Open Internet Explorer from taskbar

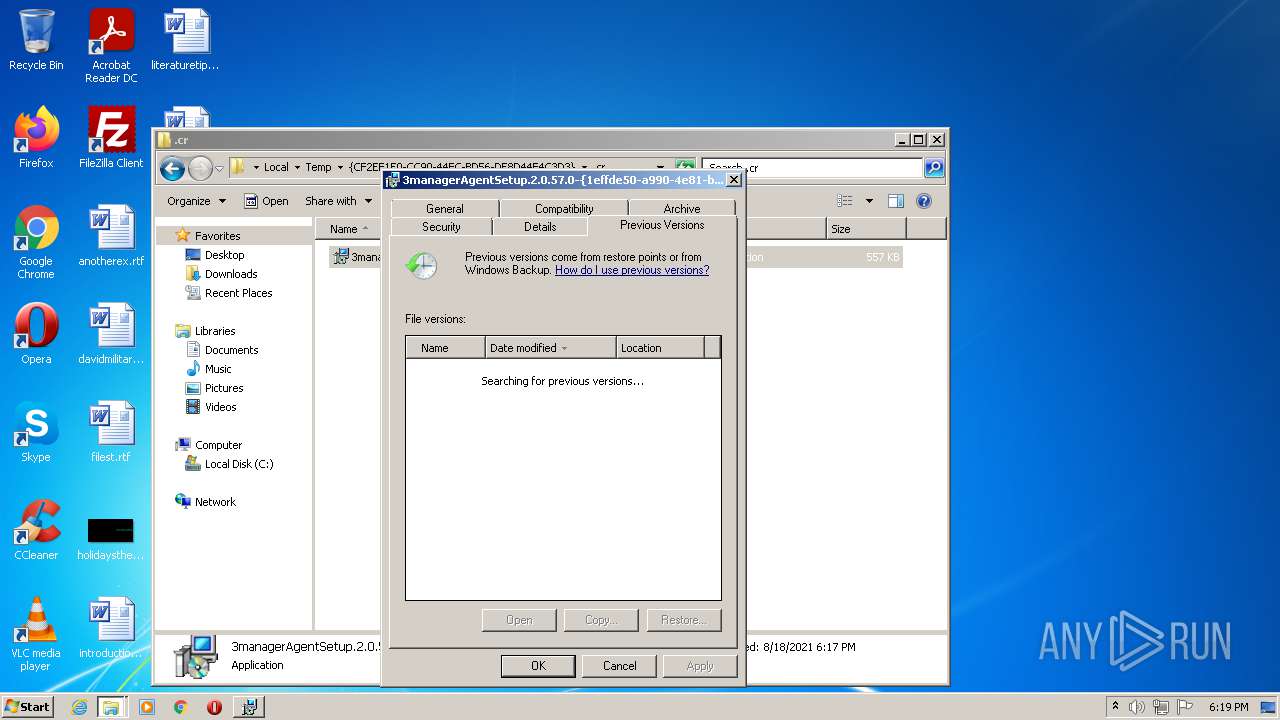click(x=79, y=707)
